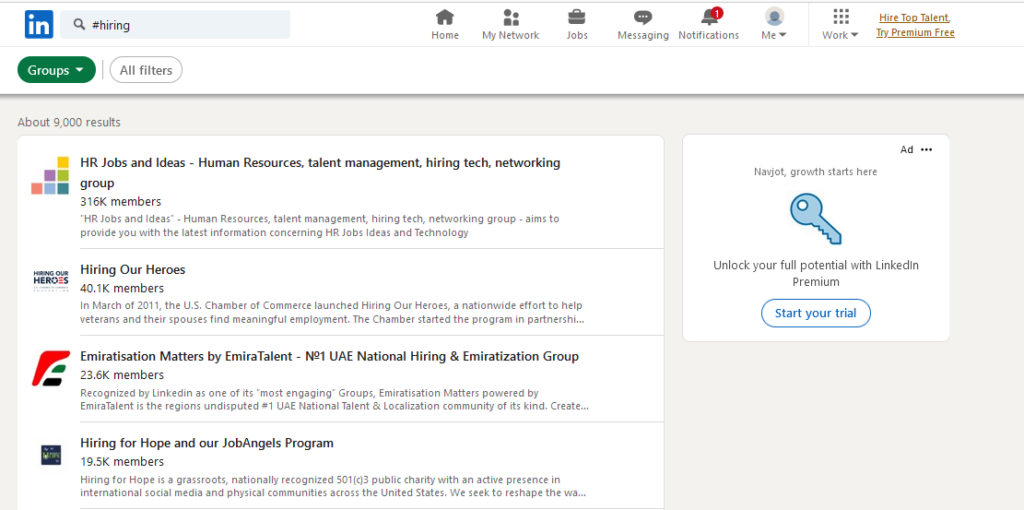This screenshot has width=1024, height=510.
Task: Click the 40.1K members text
Action: pyautogui.click(x=122, y=288)
